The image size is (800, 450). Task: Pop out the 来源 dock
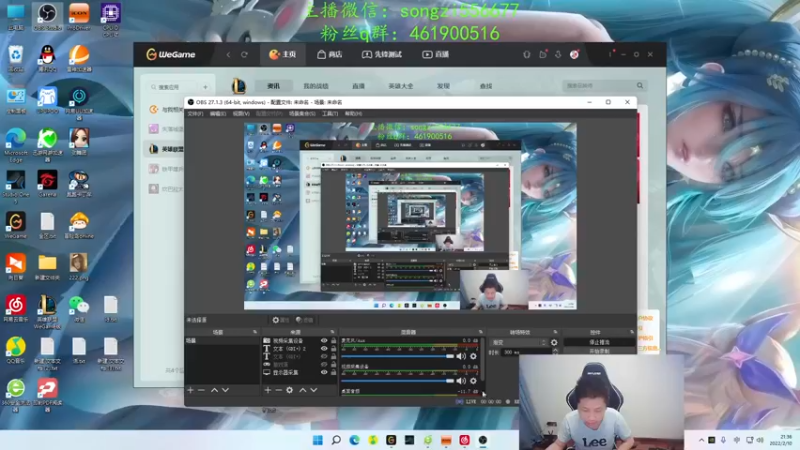[332, 332]
